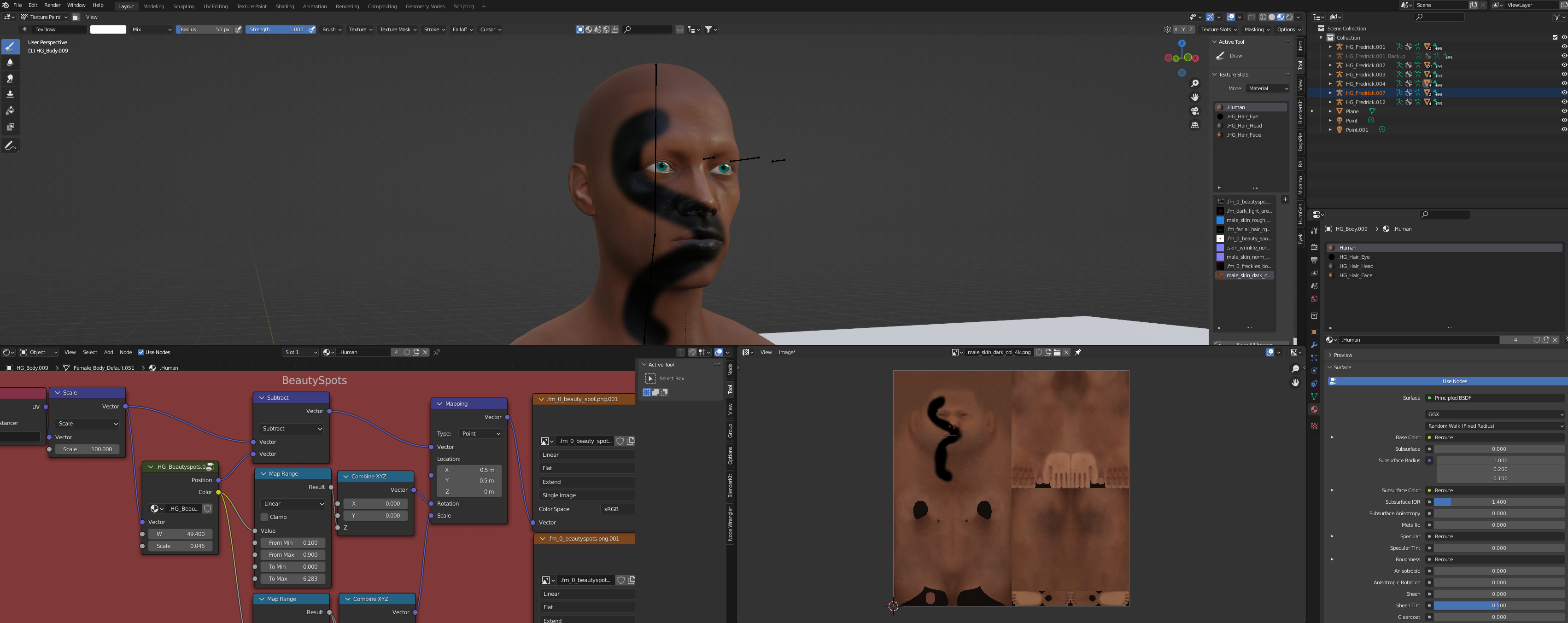This screenshot has height=623, width=1568.
Task: Click the brush color white swatch
Action: 108,29
